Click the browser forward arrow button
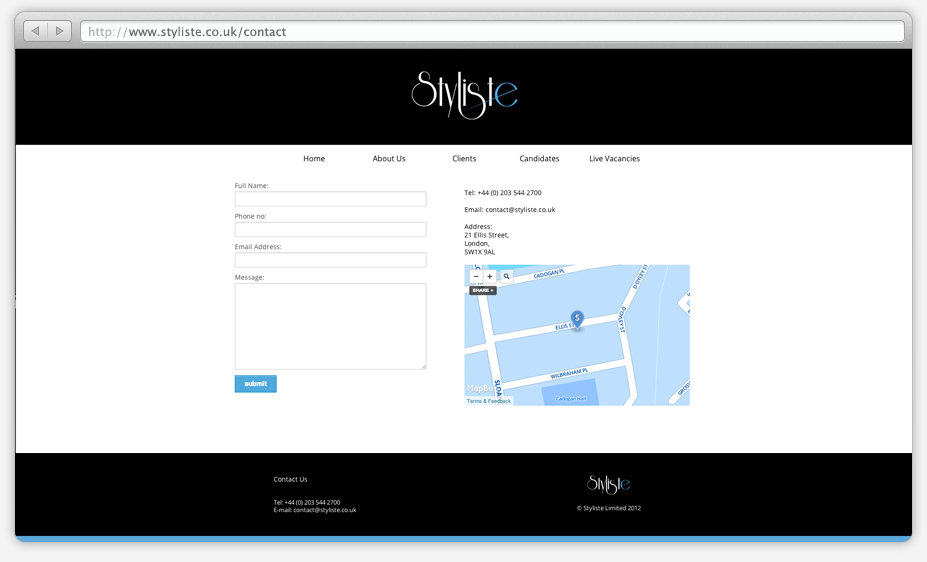Image resolution: width=927 pixels, height=562 pixels. pyautogui.click(x=60, y=31)
